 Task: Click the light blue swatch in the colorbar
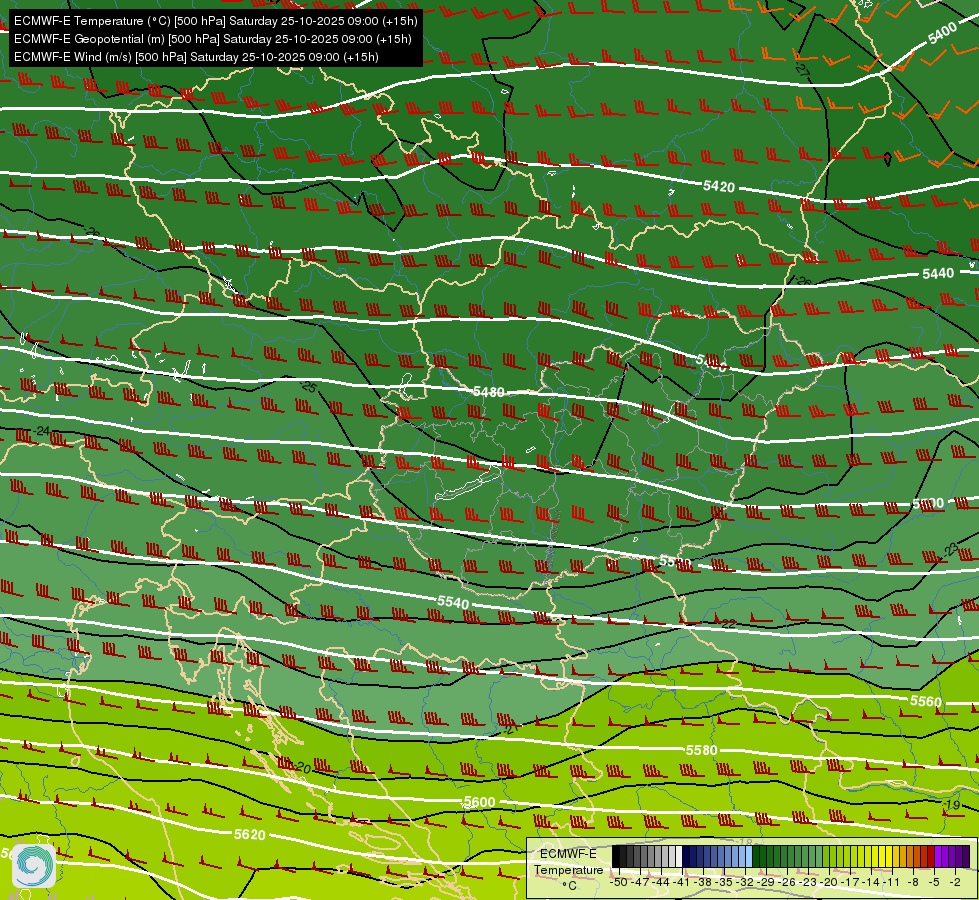click(x=749, y=856)
